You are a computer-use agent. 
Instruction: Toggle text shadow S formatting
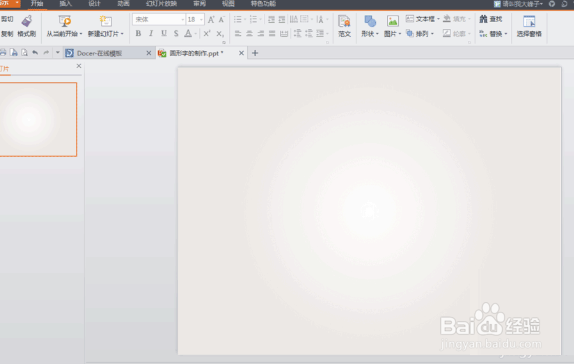coord(176,33)
